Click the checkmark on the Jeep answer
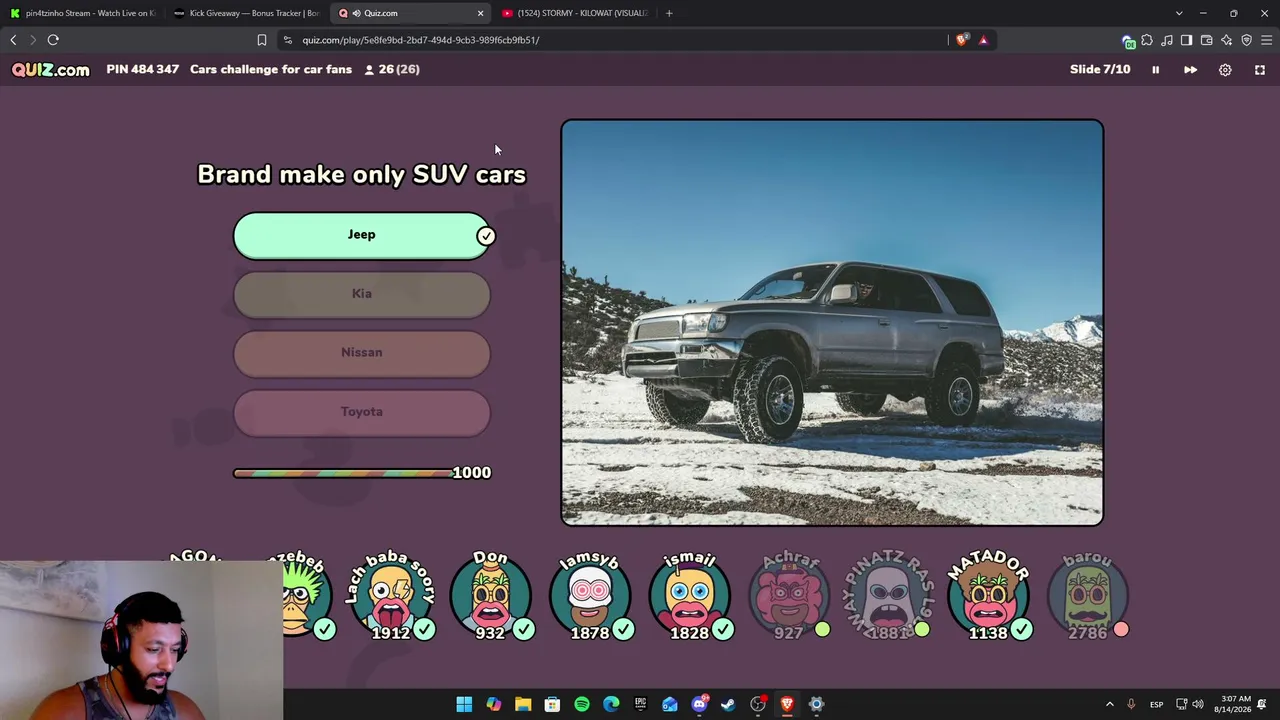Screen dimensions: 1280x720 [486, 236]
